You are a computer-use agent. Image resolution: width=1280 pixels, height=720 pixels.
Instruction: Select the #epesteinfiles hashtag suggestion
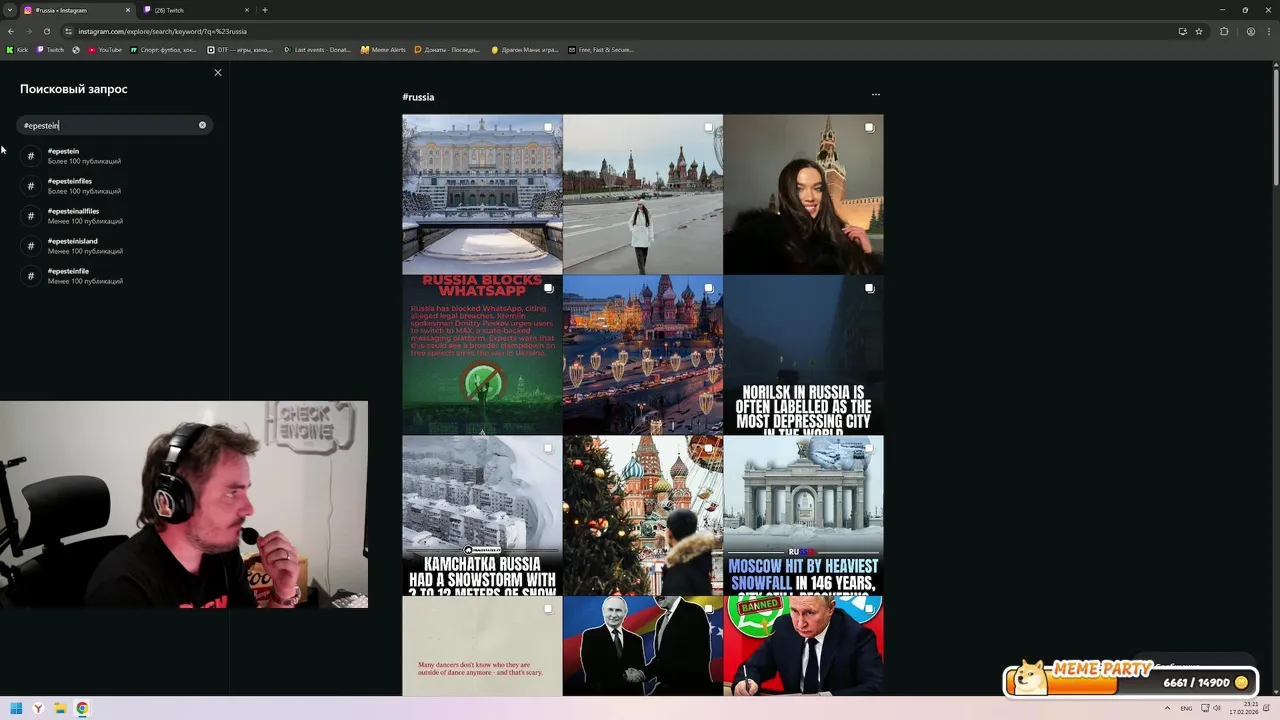point(115,186)
